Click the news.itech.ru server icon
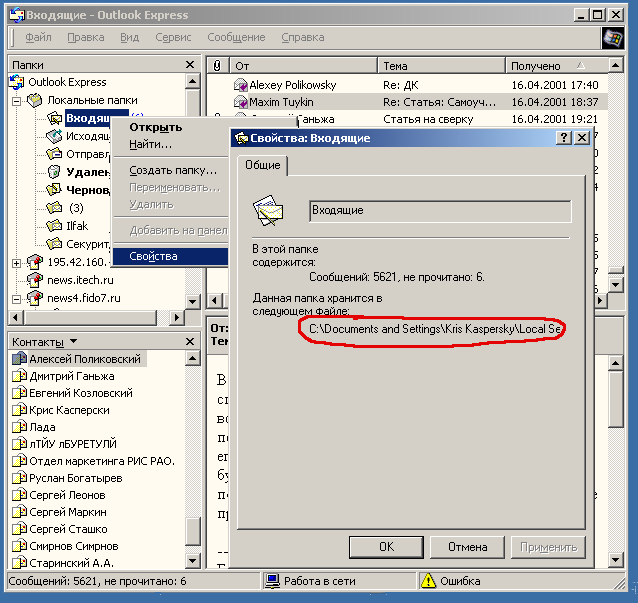The image size is (638, 603). tap(35, 280)
